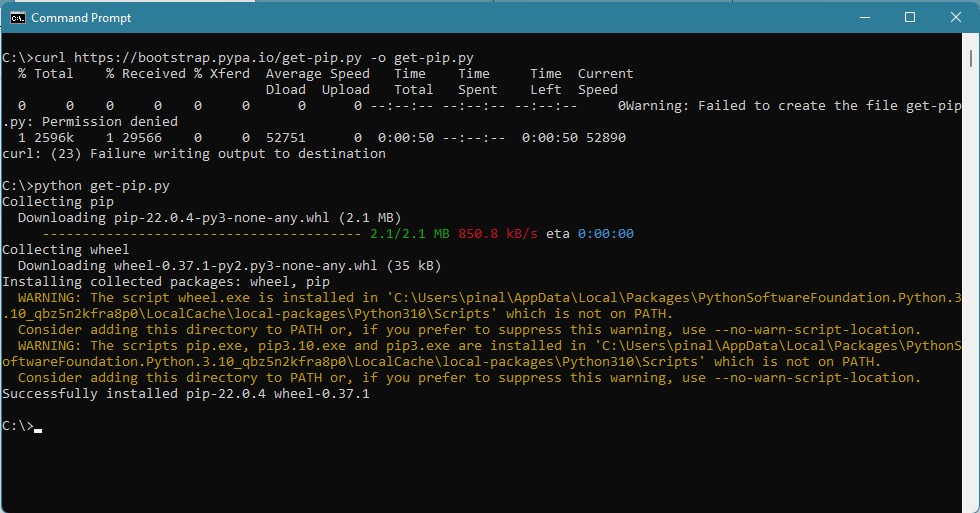Click the 'Command Prompt' title text
The height and width of the screenshot is (513, 980).
pyautogui.click(x=81, y=18)
